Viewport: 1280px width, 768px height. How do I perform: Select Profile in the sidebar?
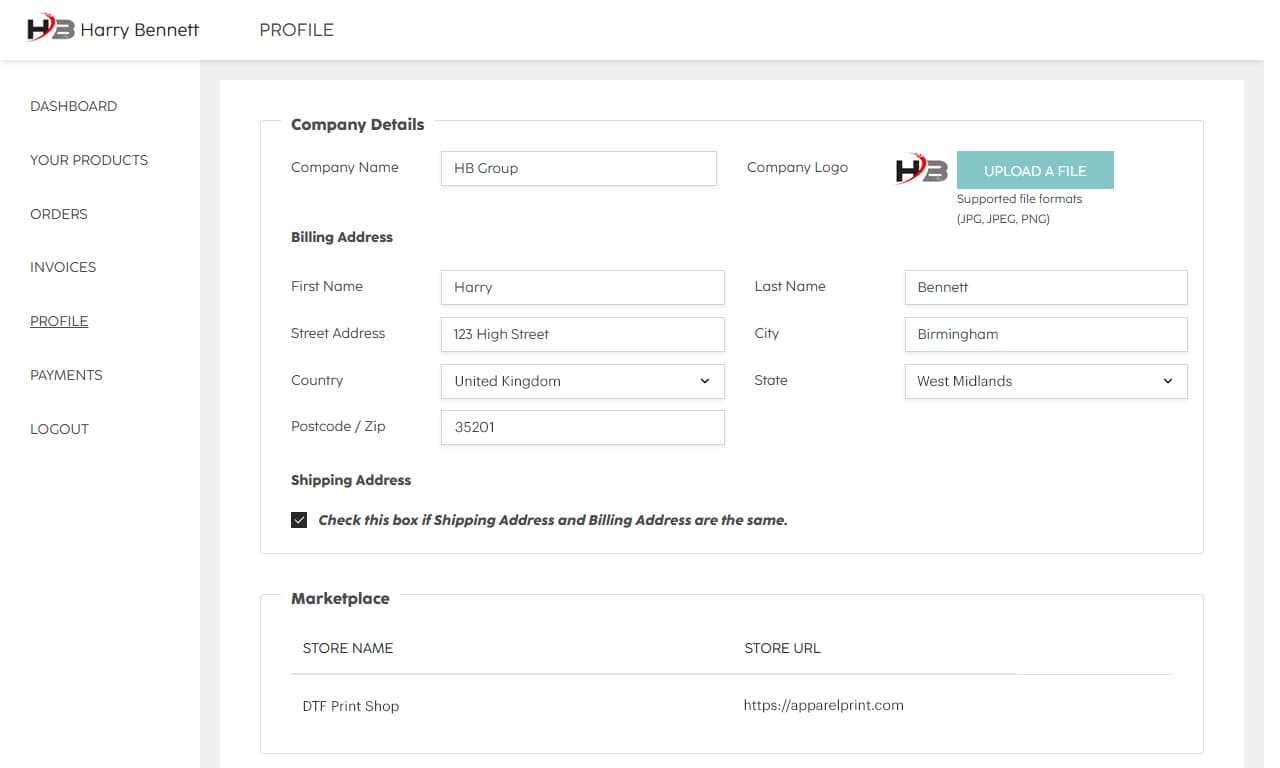pyautogui.click(x=58, y=321)
